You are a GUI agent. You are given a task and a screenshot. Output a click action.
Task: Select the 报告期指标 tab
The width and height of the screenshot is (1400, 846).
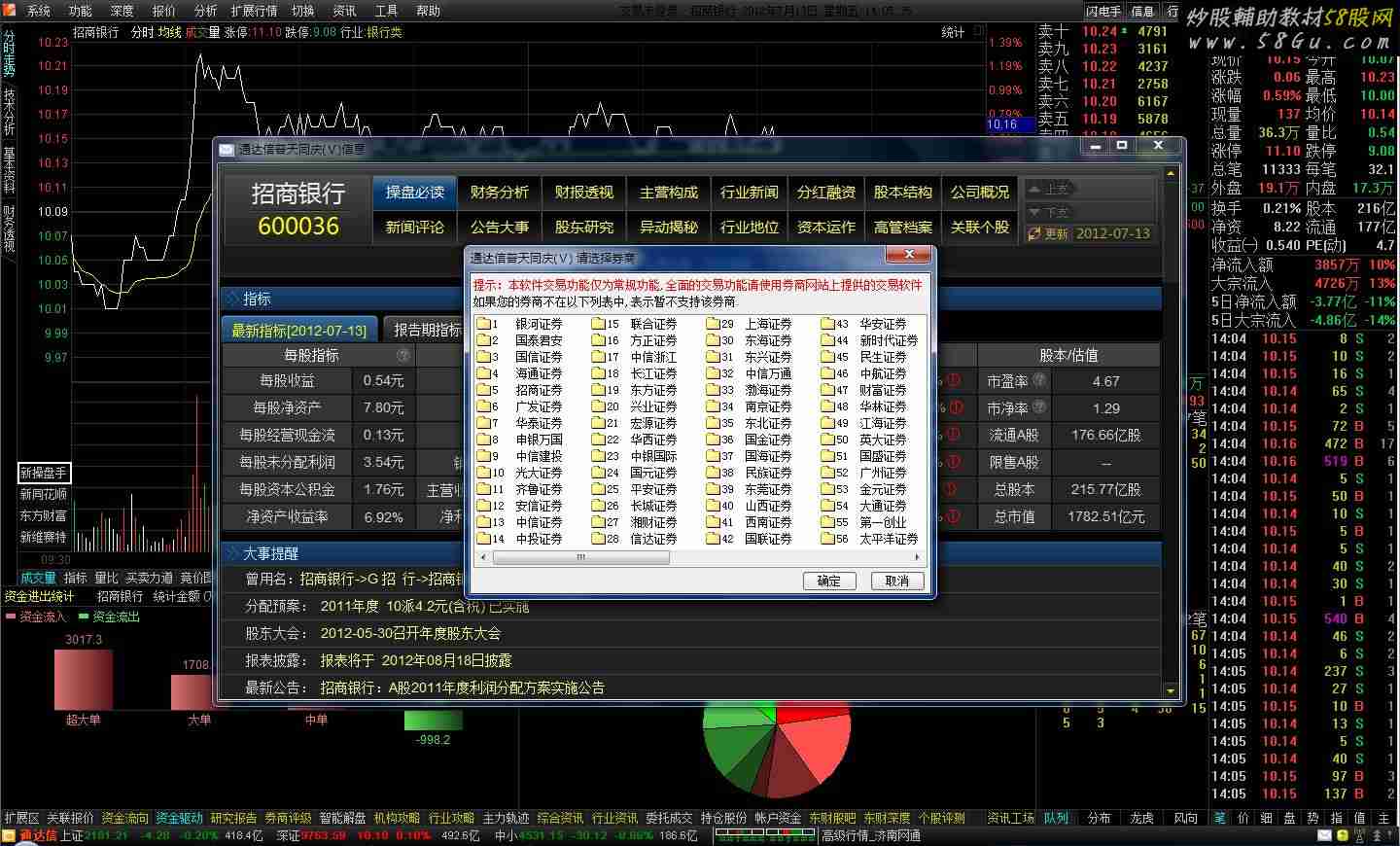point(426,330)
